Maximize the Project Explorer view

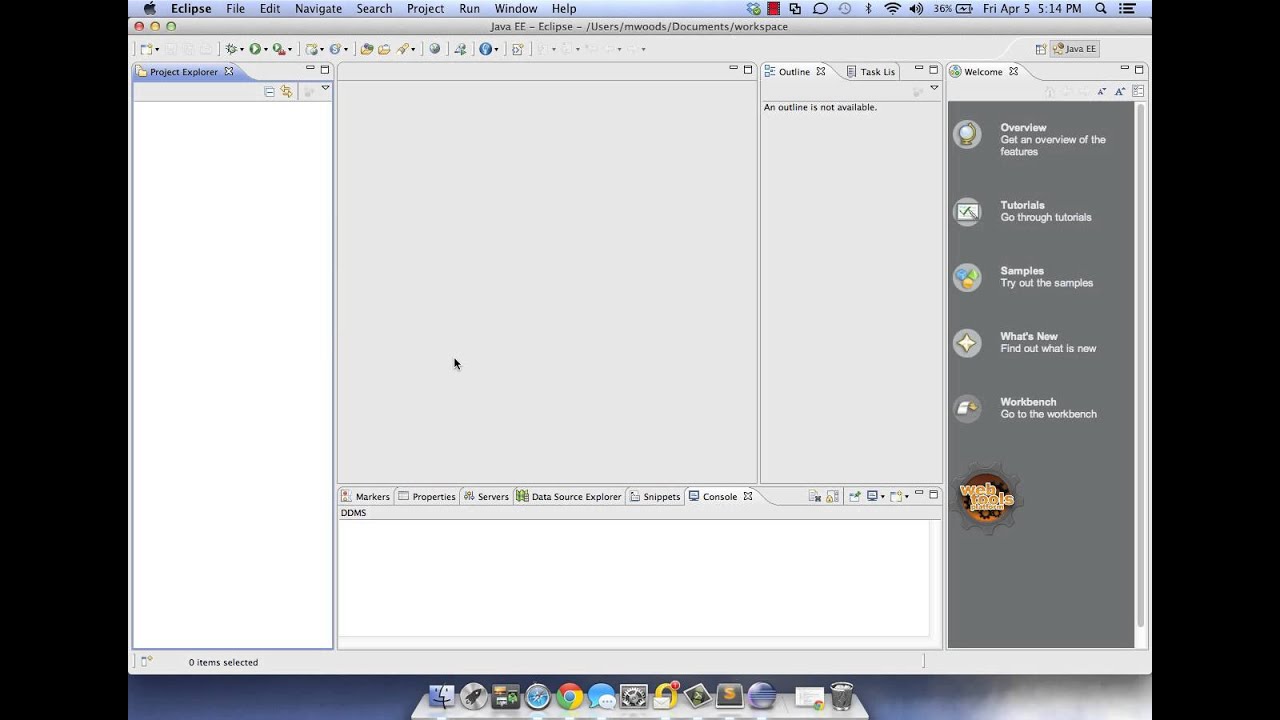click(325, 70)
